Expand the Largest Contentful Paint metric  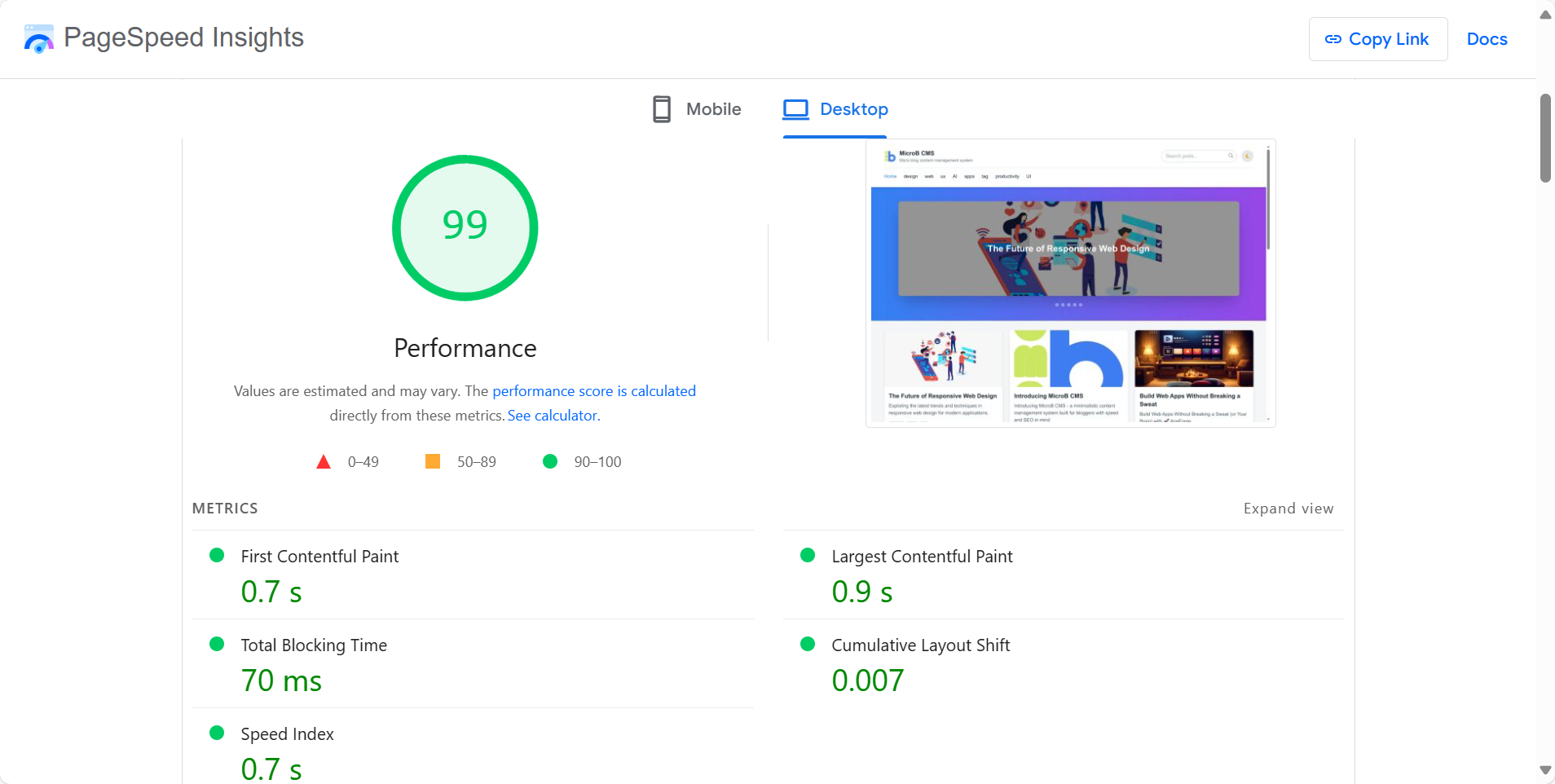[921, 557]
